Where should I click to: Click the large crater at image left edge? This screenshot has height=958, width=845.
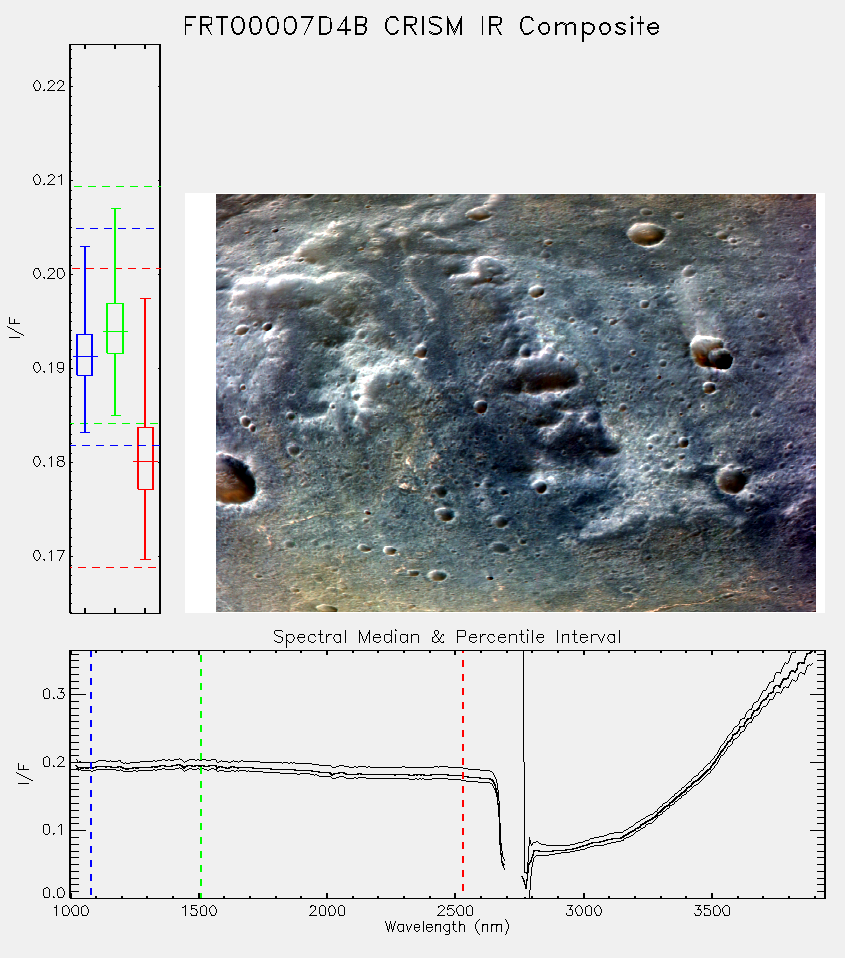tap(234, 479)
